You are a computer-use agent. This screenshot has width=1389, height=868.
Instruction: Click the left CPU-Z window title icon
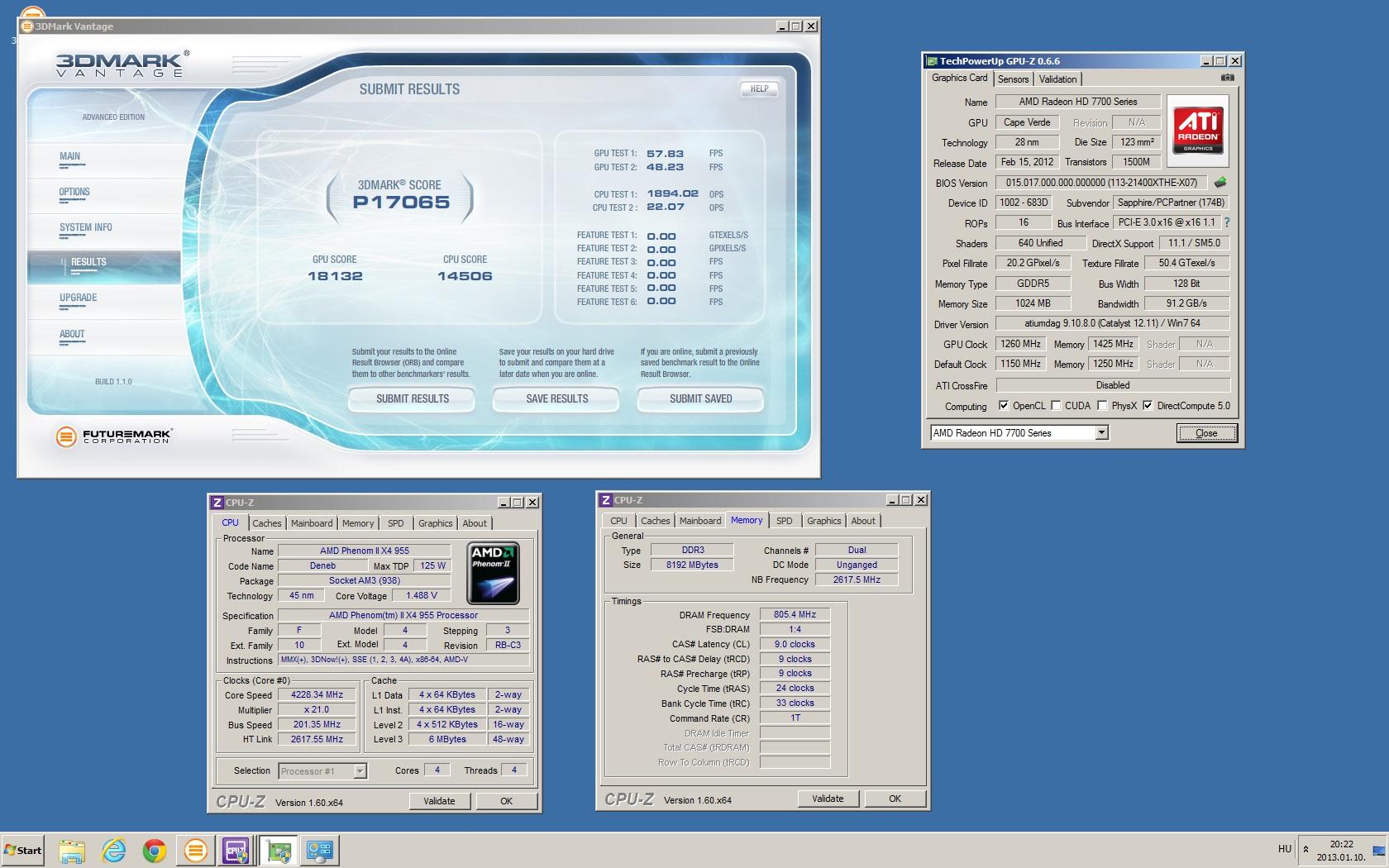point(217,502)
